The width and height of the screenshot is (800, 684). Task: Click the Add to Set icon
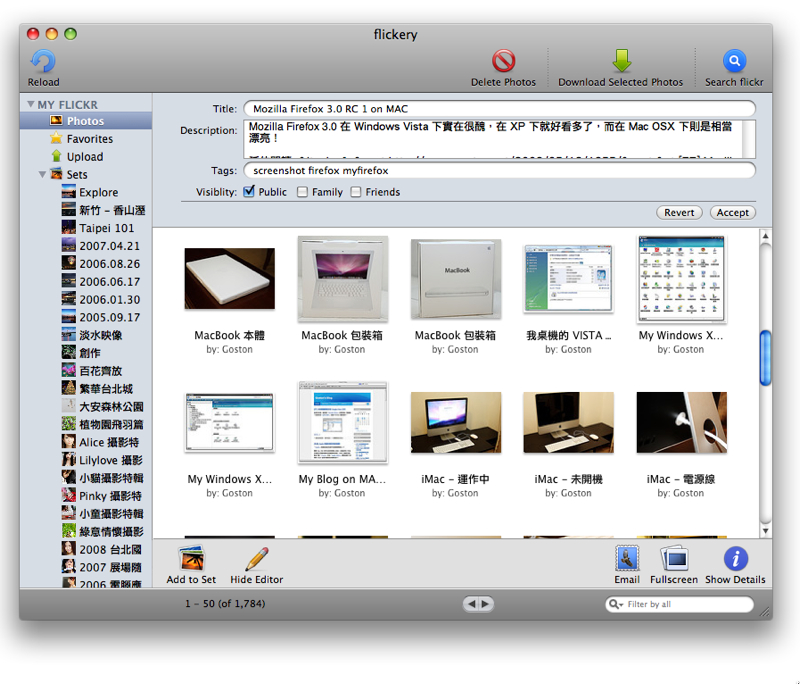click(x=191, y=559)
